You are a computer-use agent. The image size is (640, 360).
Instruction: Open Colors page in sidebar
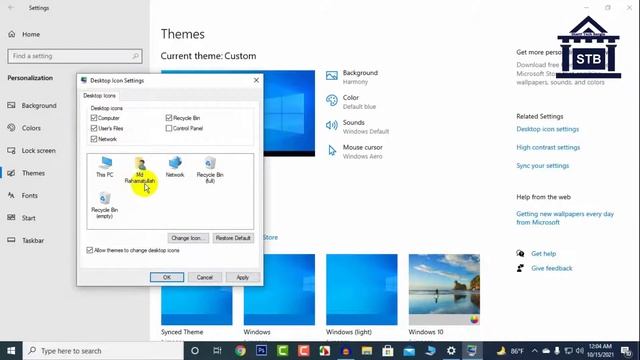[x=24, y=128]
